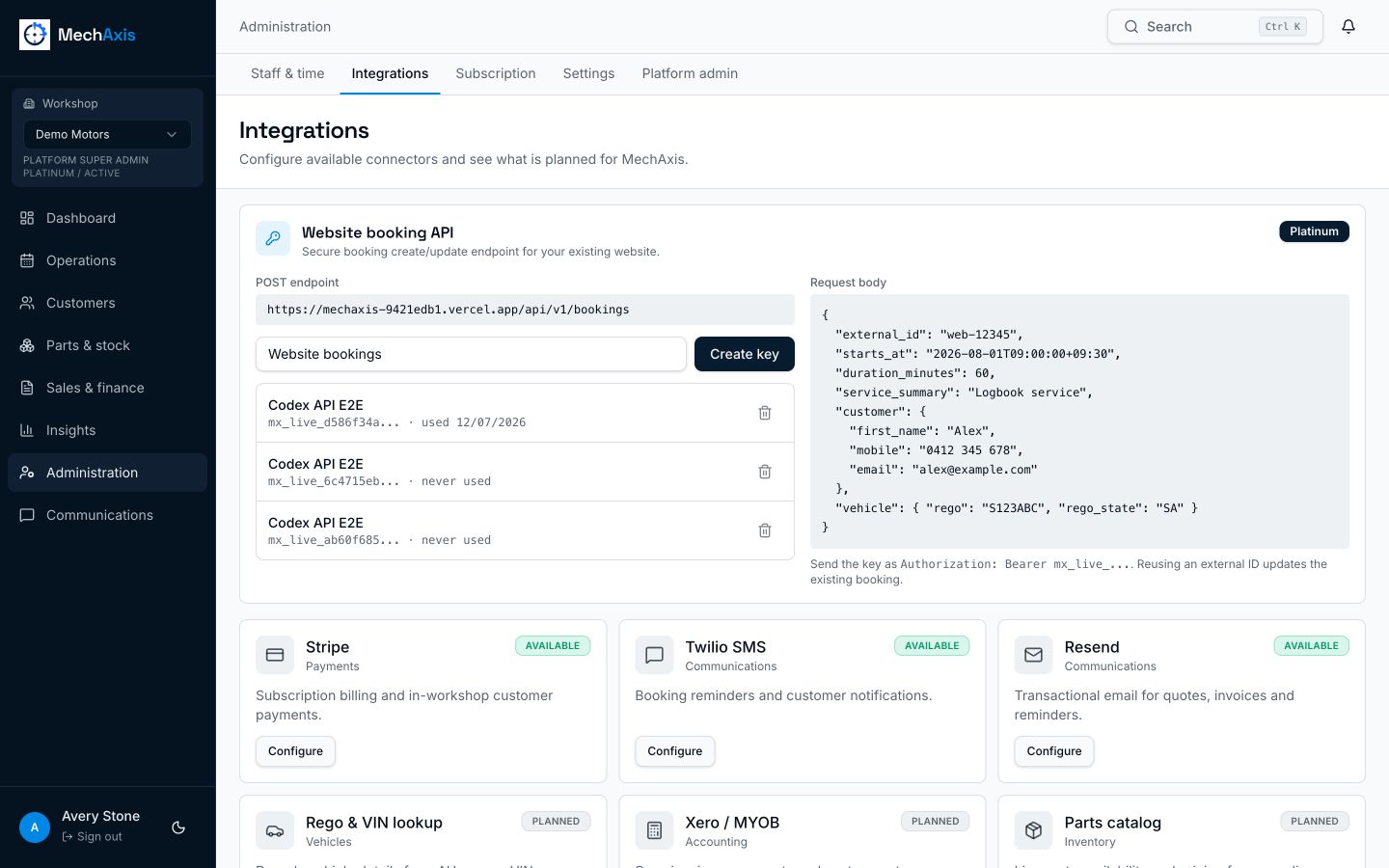Delete the key mx_live_d586f34a
This screenshot has height=868, width=1389.
(765, 413)
